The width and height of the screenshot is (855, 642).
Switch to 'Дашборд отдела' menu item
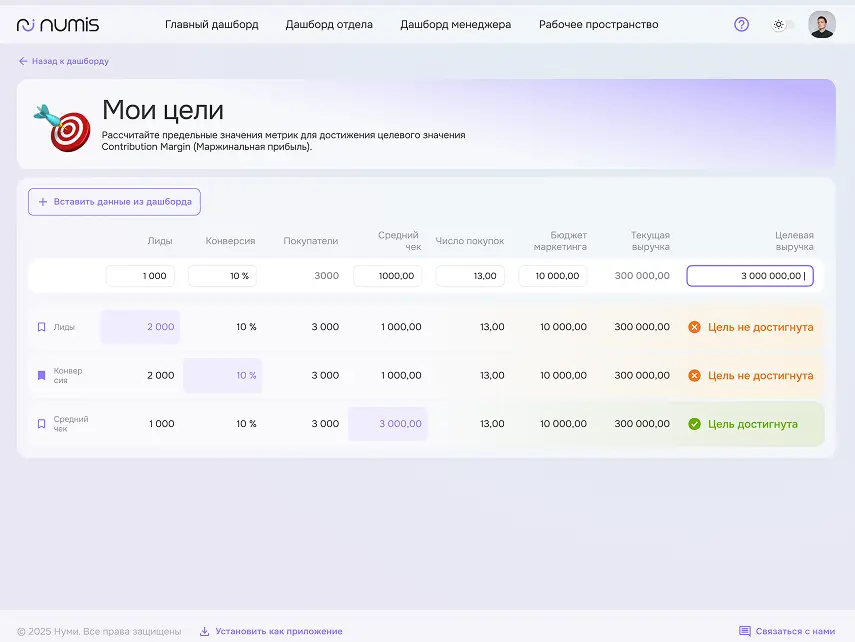coord(329,25)
